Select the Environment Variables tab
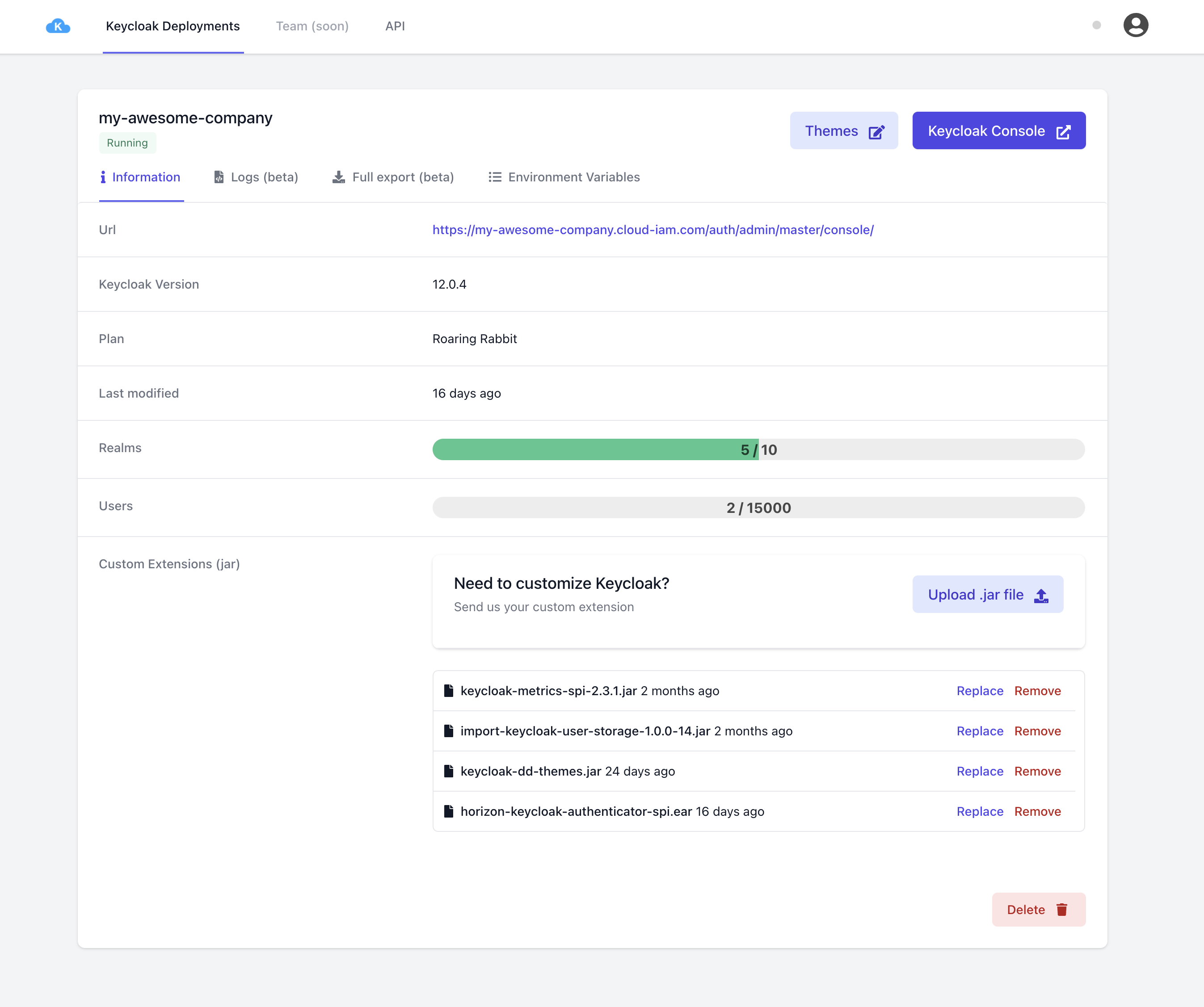1204x1007 pixels. coord(564,177)
